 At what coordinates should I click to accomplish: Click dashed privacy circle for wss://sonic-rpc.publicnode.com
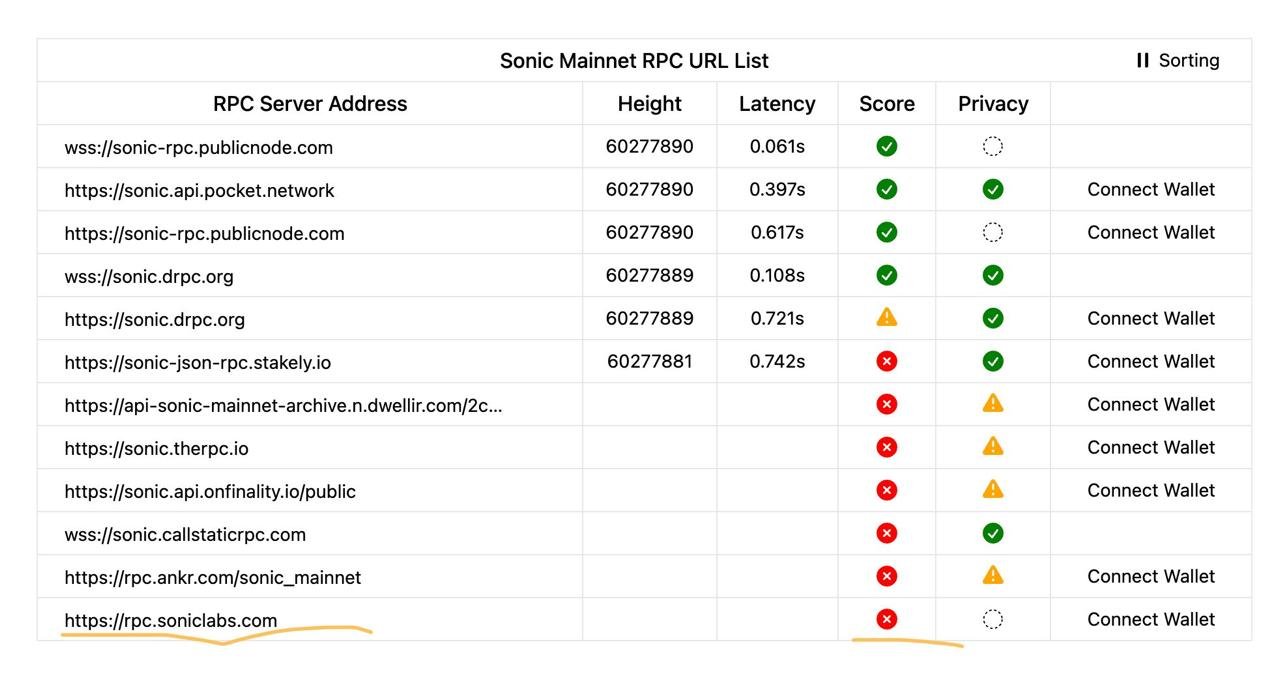pyautogui.click(x=992, y=147)
